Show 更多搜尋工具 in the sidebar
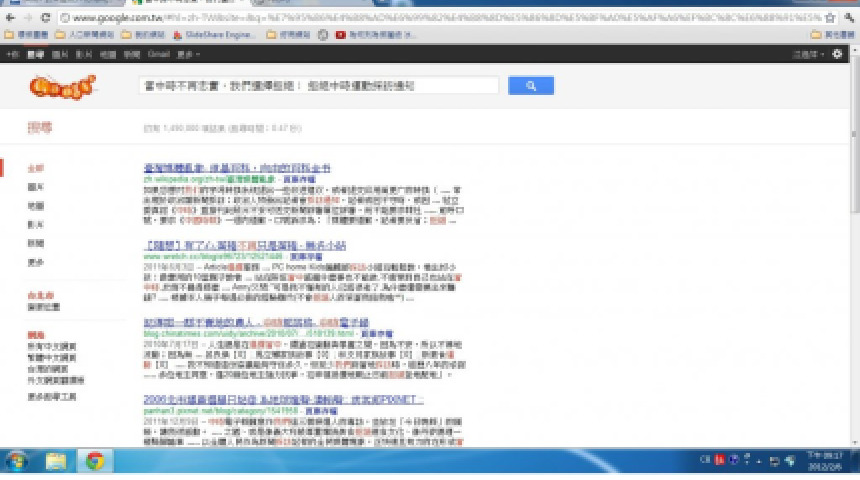Viewport: 860px width, 480px height. point(52,397)
